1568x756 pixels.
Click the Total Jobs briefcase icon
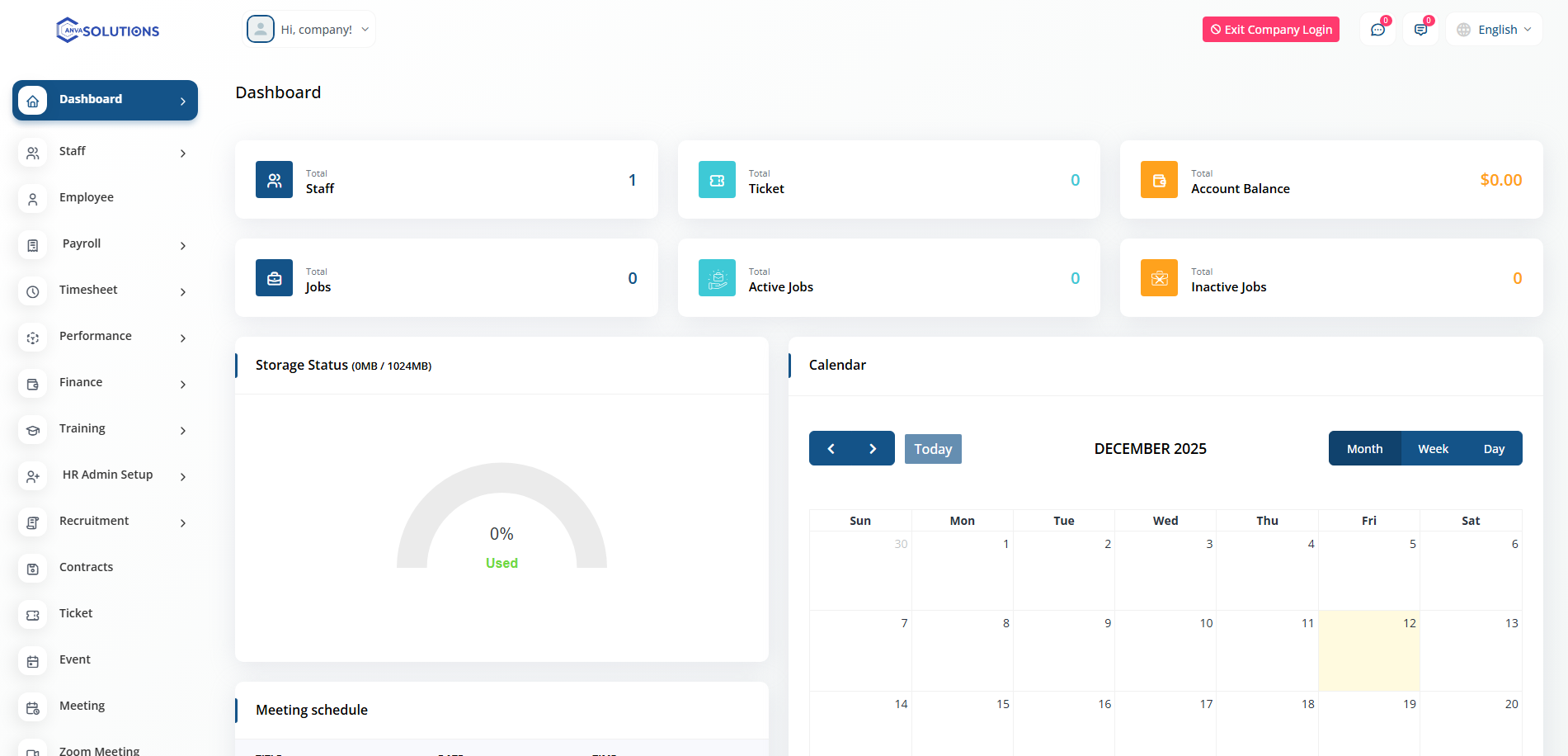(x=274, y=278)
